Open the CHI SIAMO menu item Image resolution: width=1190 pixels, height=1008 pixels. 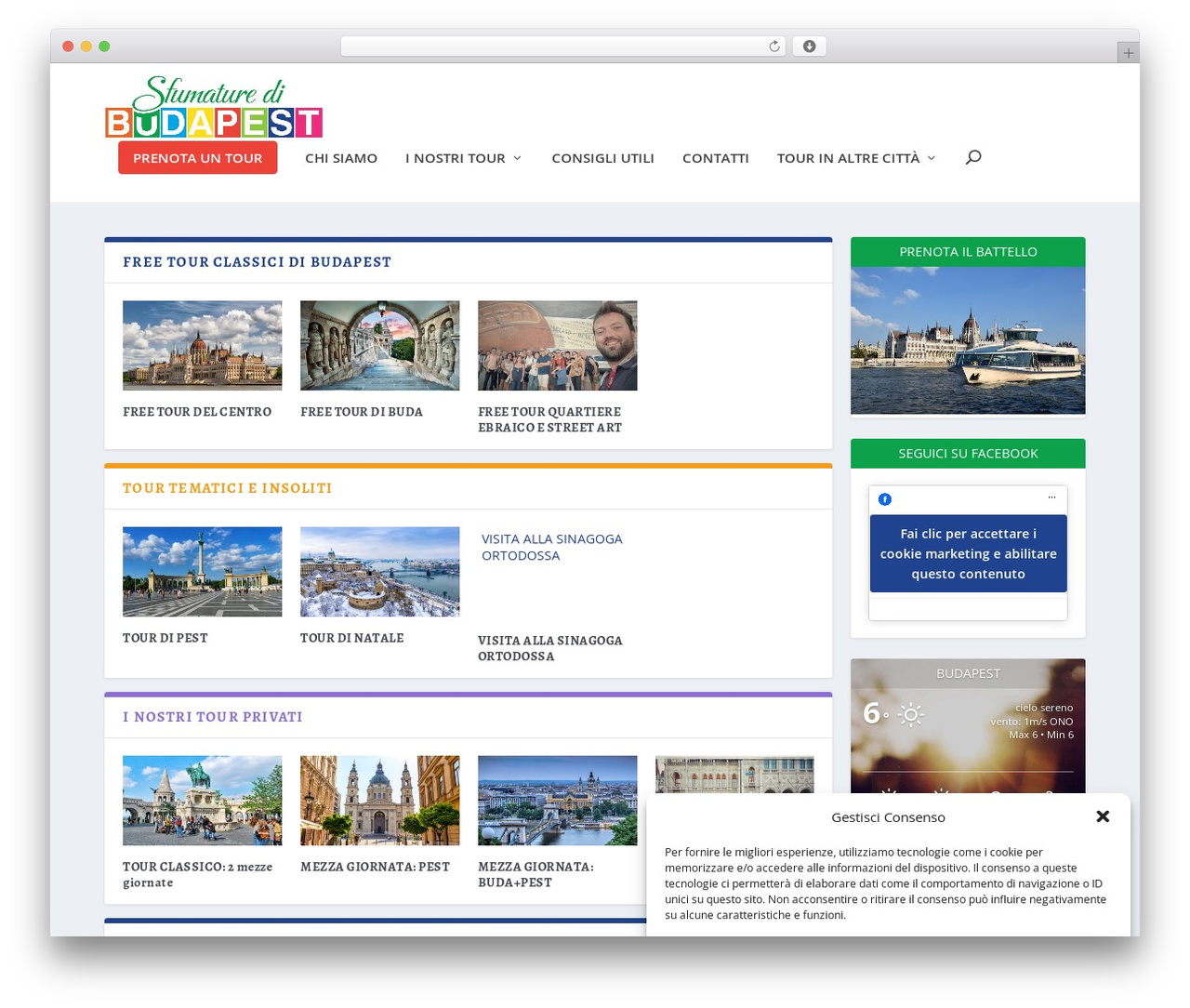pyautogui.click(x=341, y=158)
